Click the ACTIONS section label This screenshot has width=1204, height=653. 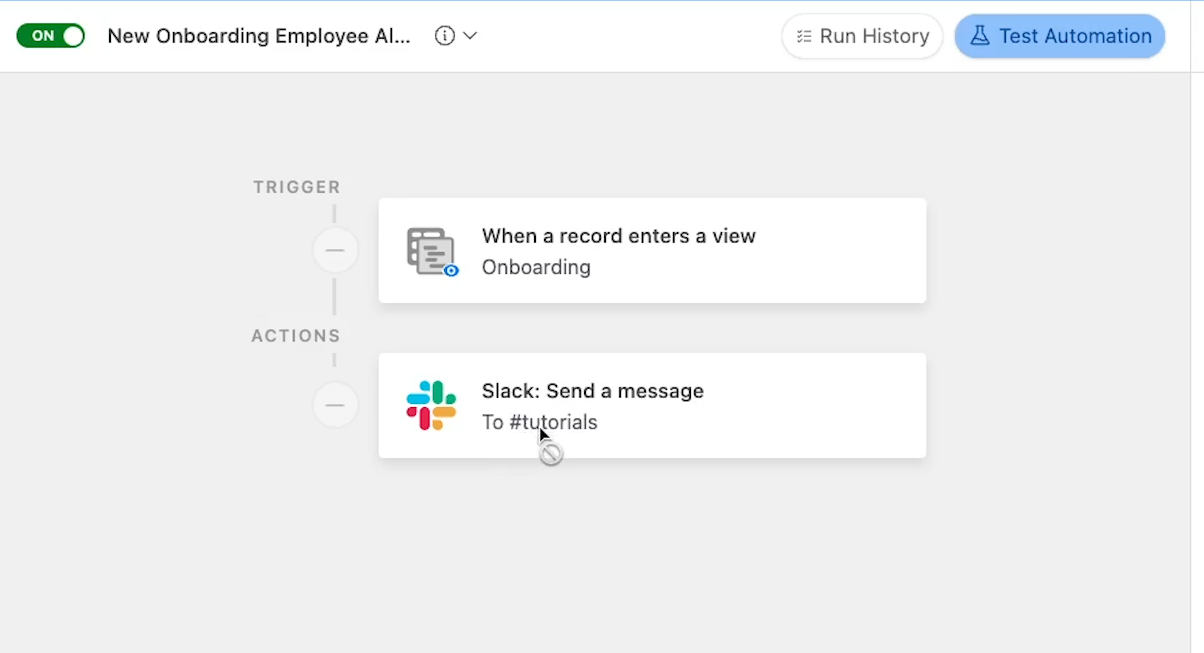296,336
